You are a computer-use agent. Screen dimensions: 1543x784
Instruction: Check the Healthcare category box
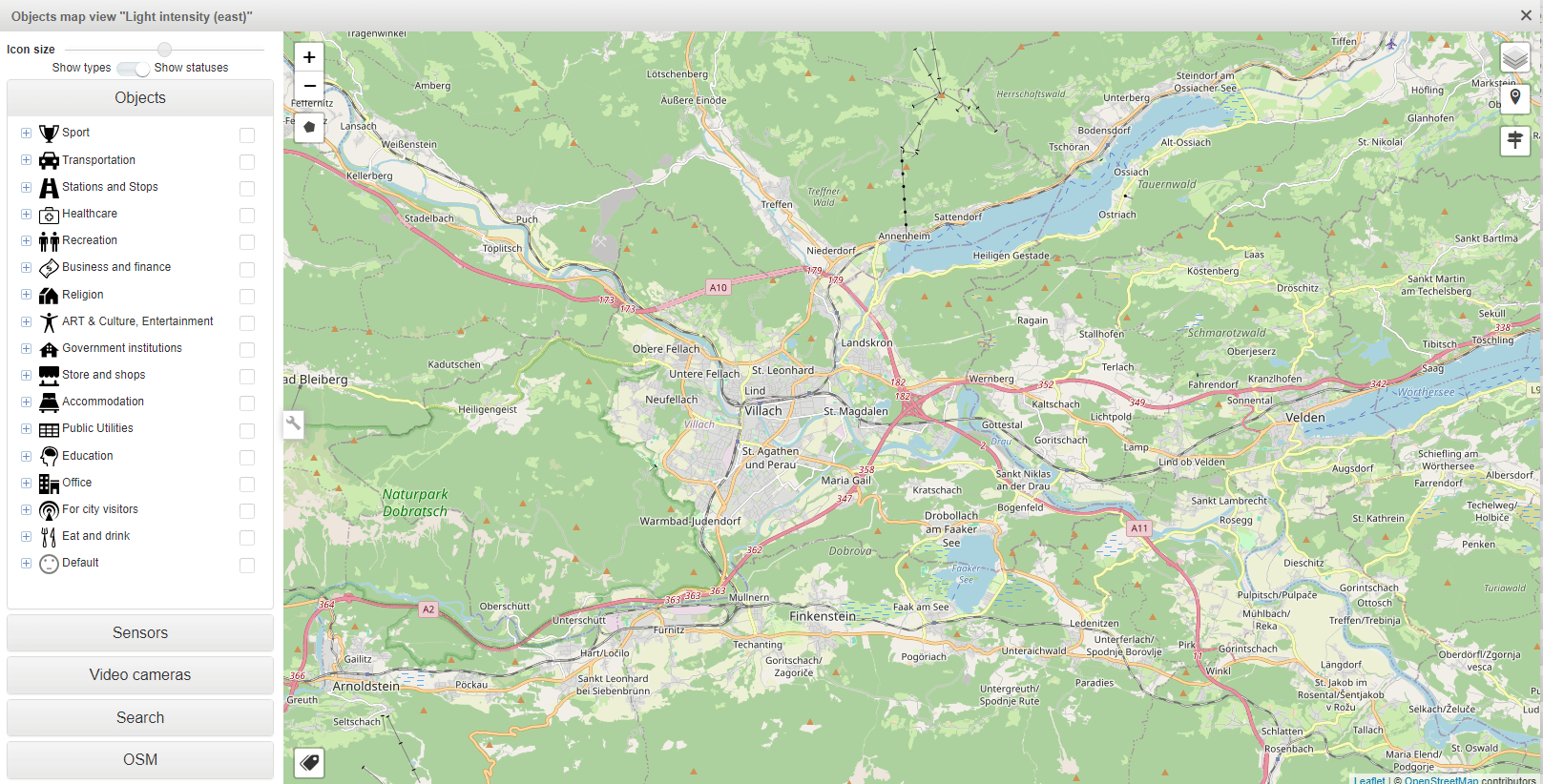point(247,216)
